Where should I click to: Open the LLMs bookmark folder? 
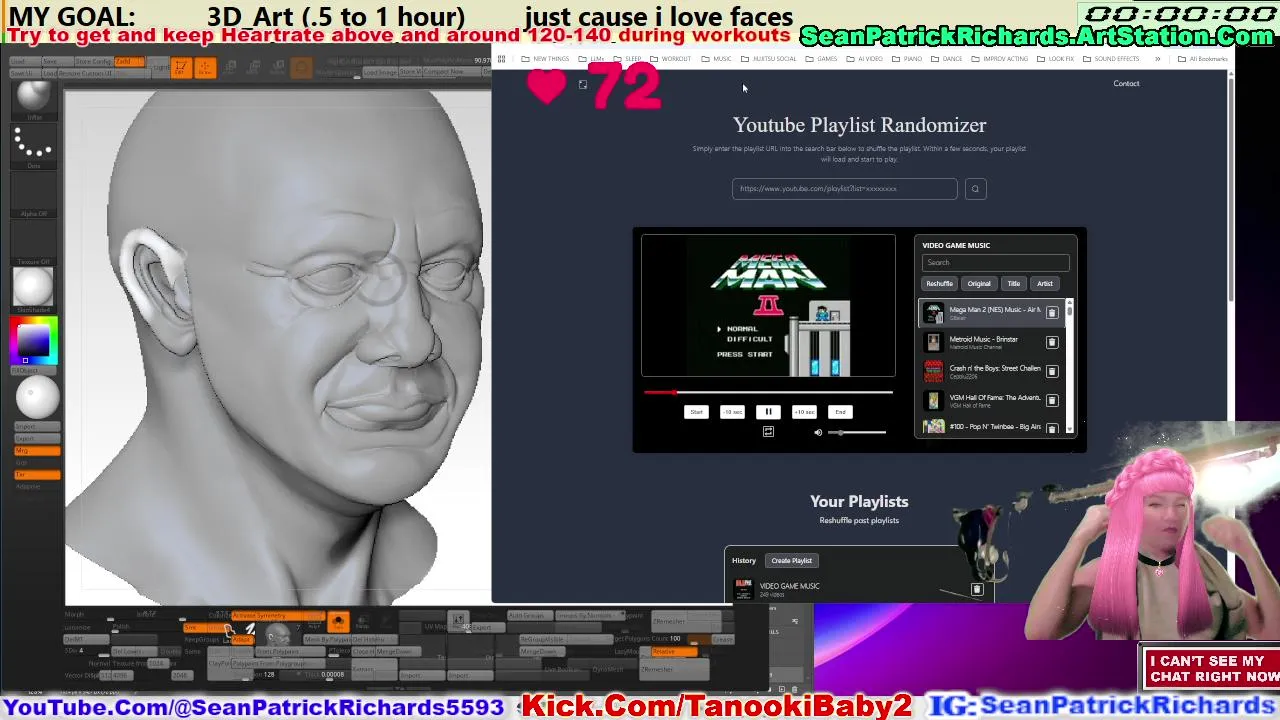pos(592,59)
